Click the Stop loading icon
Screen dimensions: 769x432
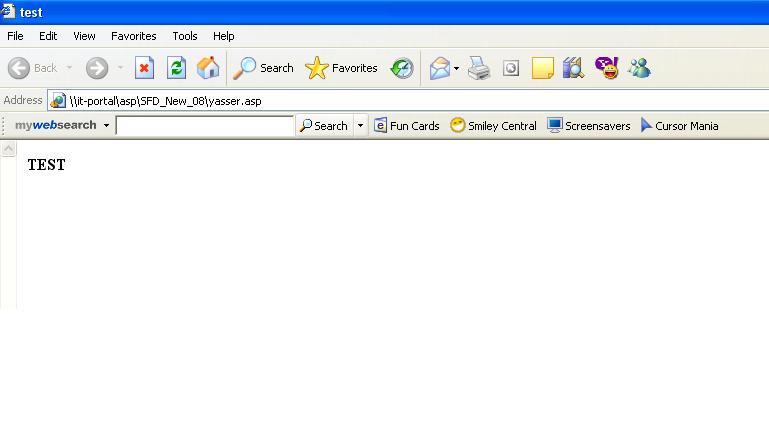(x=144, y=68)
